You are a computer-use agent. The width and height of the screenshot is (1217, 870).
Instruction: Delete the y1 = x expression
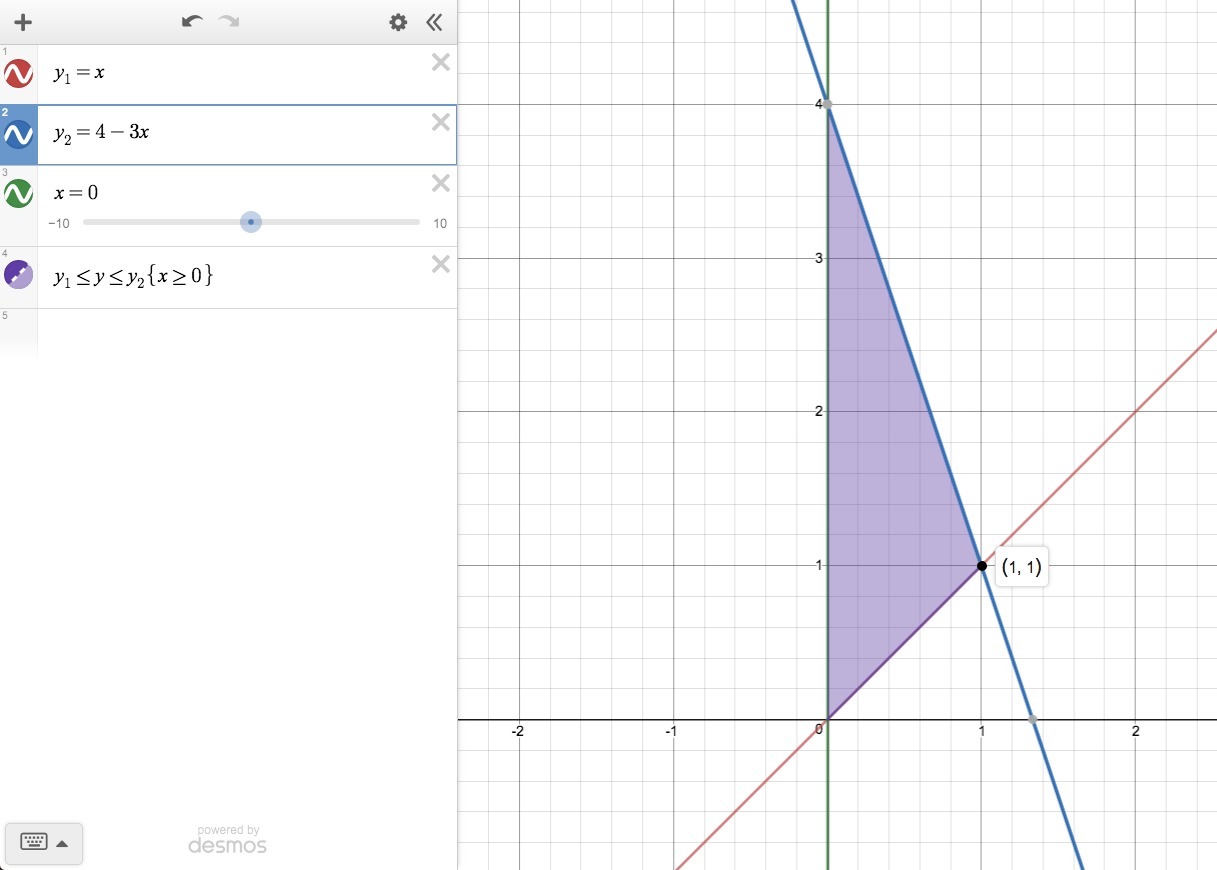[441, 62]
